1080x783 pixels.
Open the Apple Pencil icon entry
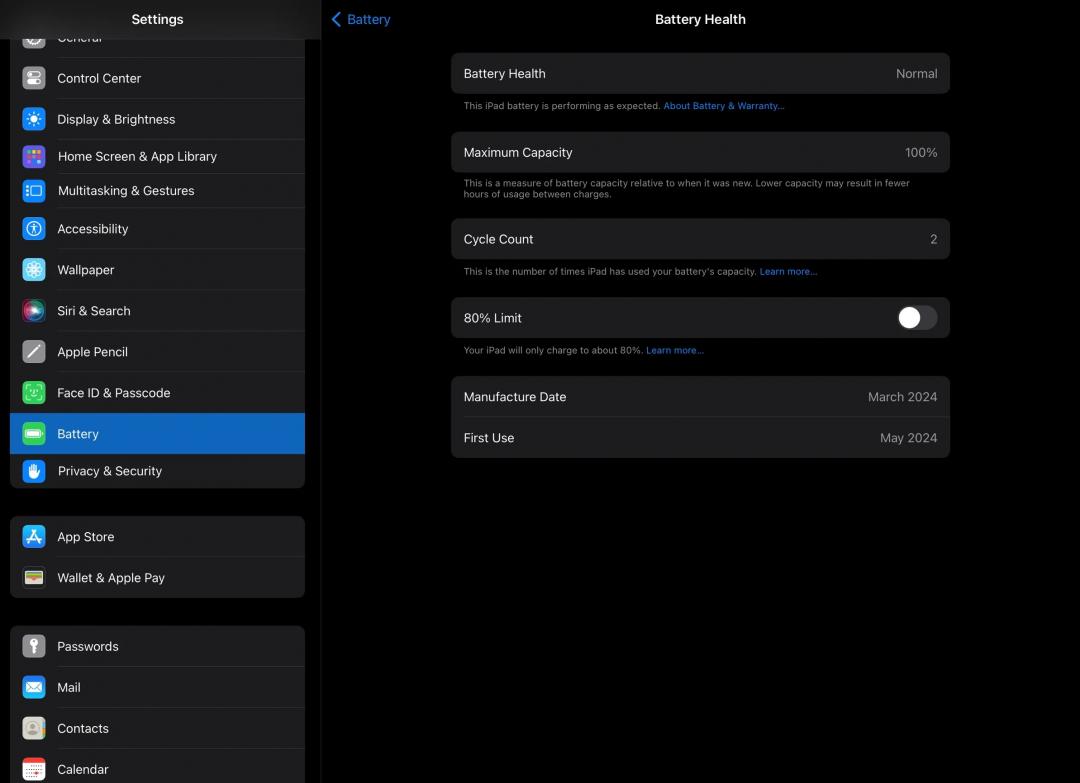click(x=34, y=351)
